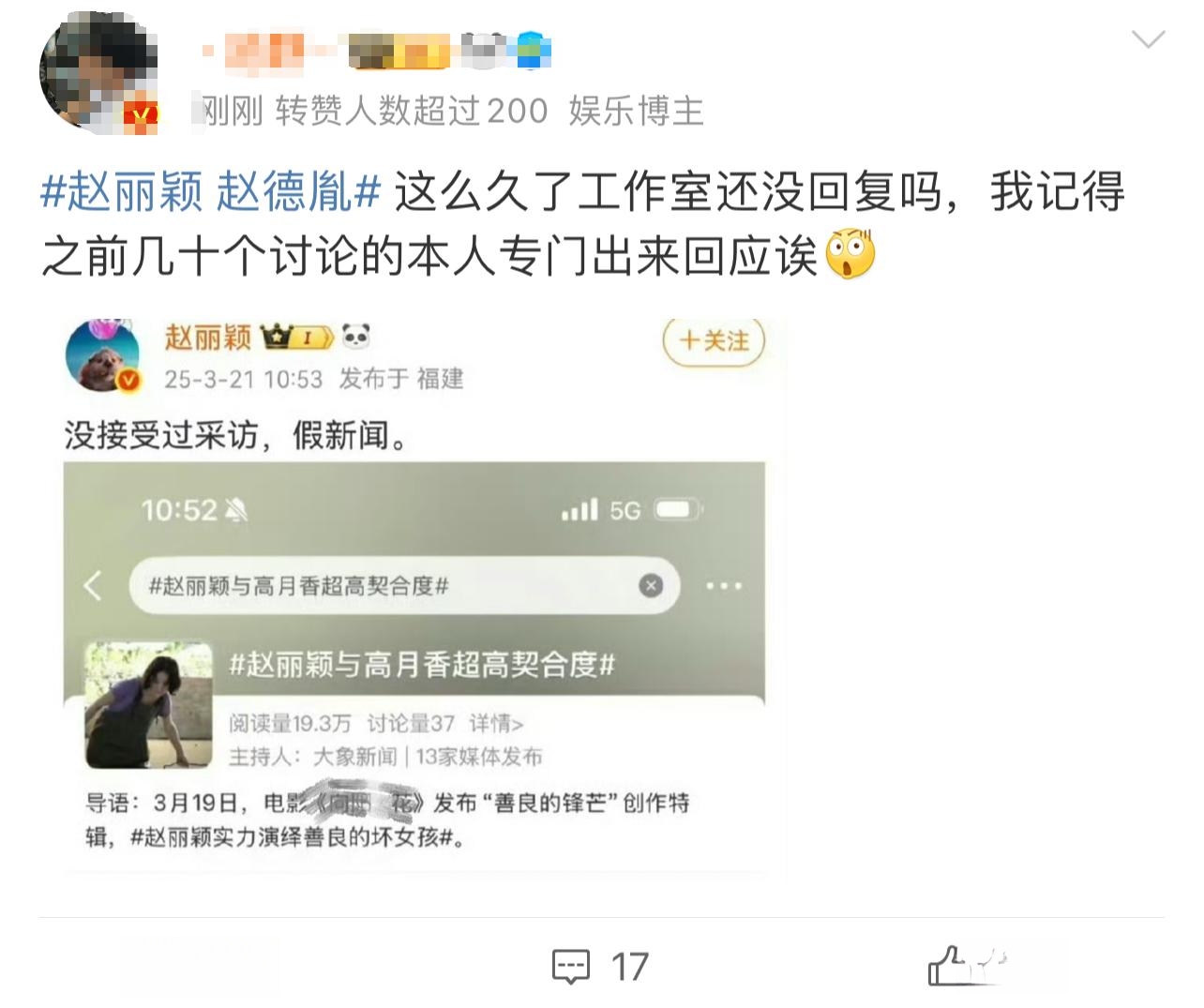Viewport: 1204px width, 1008px height.
Task: Tap the #赵丽颖实力演绎善良的坏女孩# hashtag
Action: point(293,836)
